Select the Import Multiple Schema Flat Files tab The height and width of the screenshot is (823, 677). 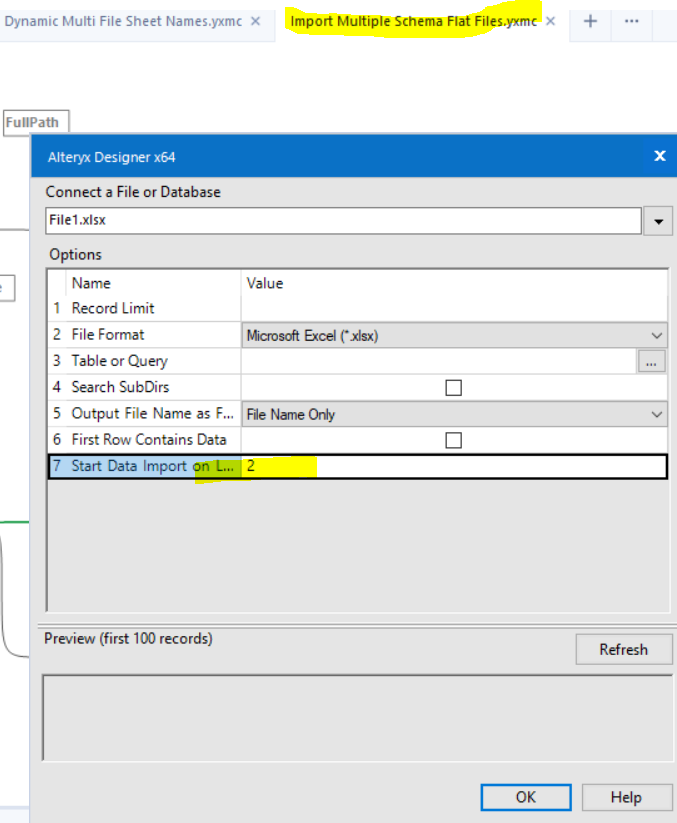[x=413, y=21]
